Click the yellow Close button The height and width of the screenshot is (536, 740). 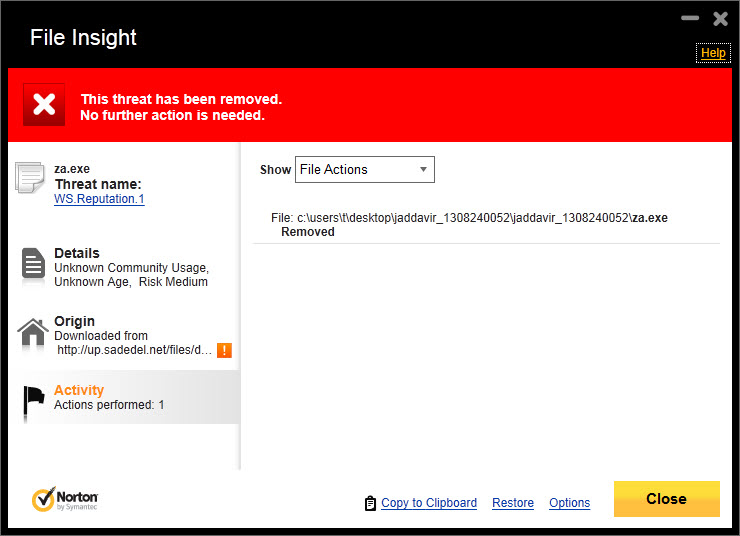click(x=667, y=499)
